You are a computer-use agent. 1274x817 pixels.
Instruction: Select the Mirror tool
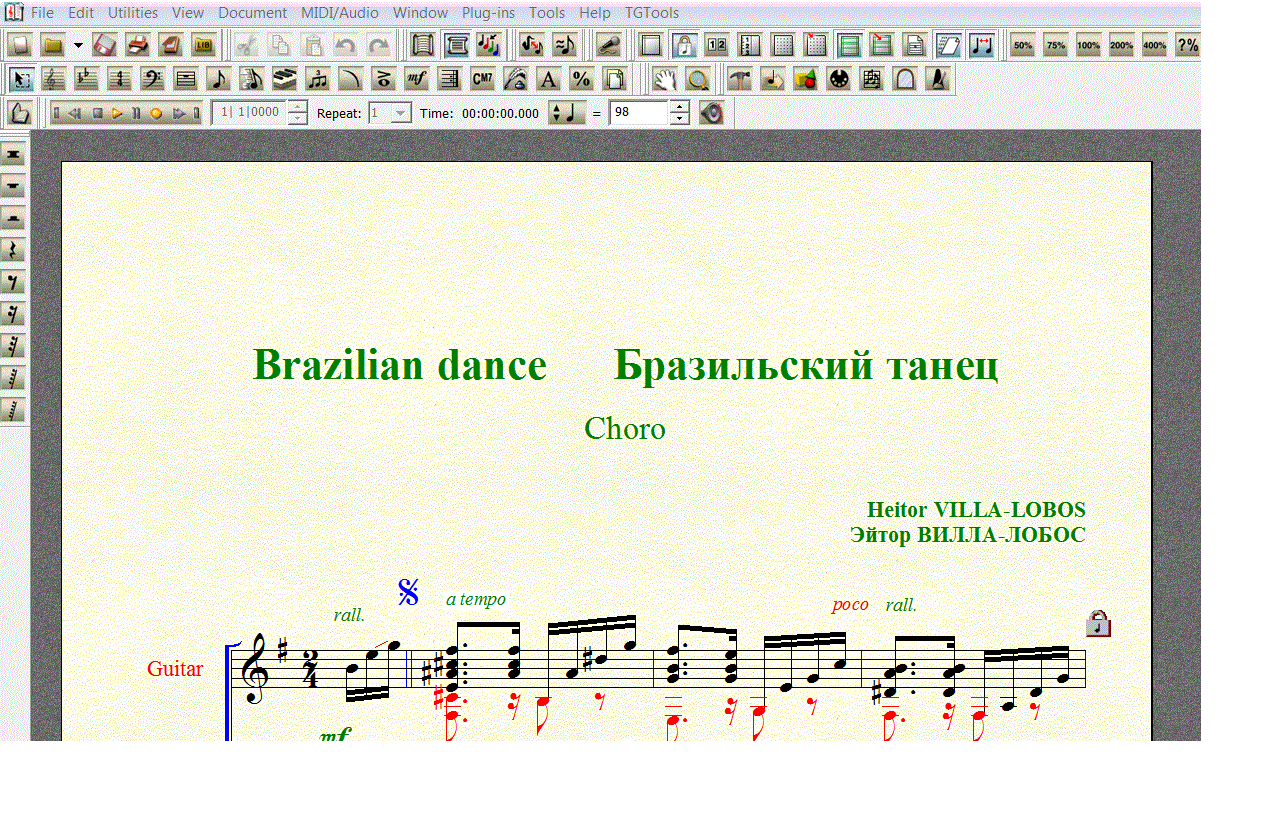[x=905, y=79]
